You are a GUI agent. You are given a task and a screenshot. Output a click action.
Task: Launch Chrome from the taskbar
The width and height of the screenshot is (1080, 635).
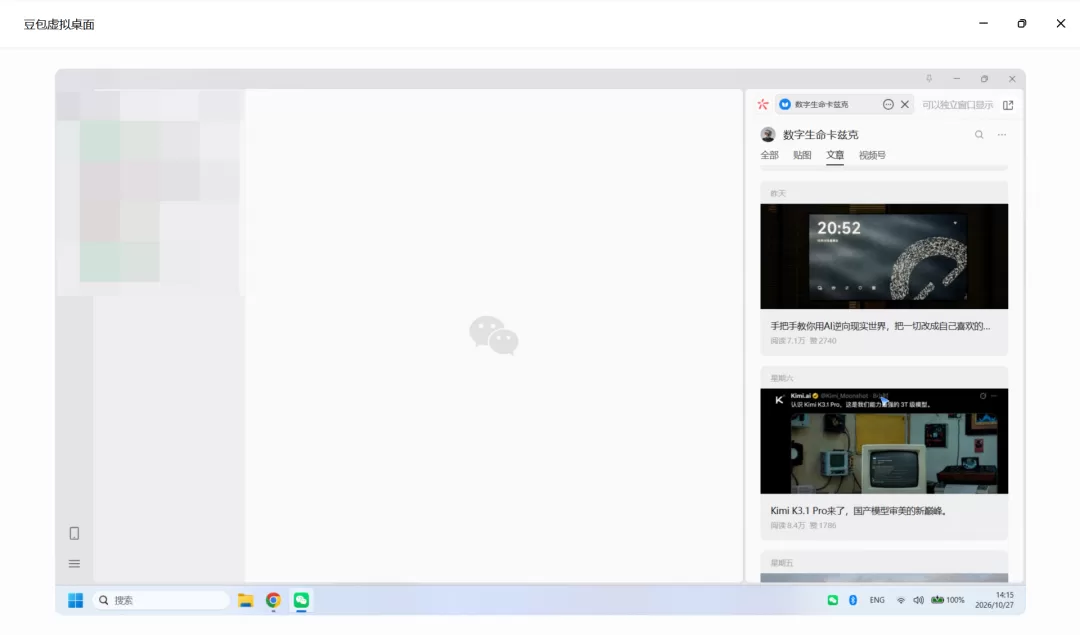(x=273, y=601)
